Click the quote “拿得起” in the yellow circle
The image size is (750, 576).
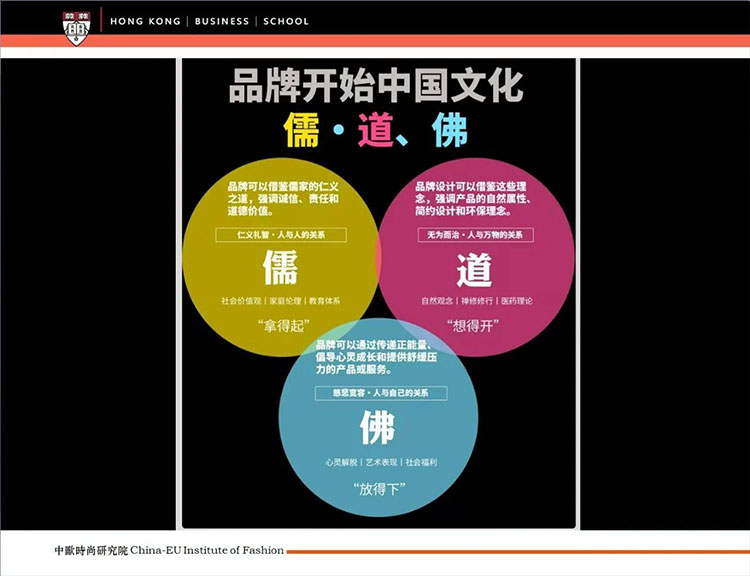281,326
